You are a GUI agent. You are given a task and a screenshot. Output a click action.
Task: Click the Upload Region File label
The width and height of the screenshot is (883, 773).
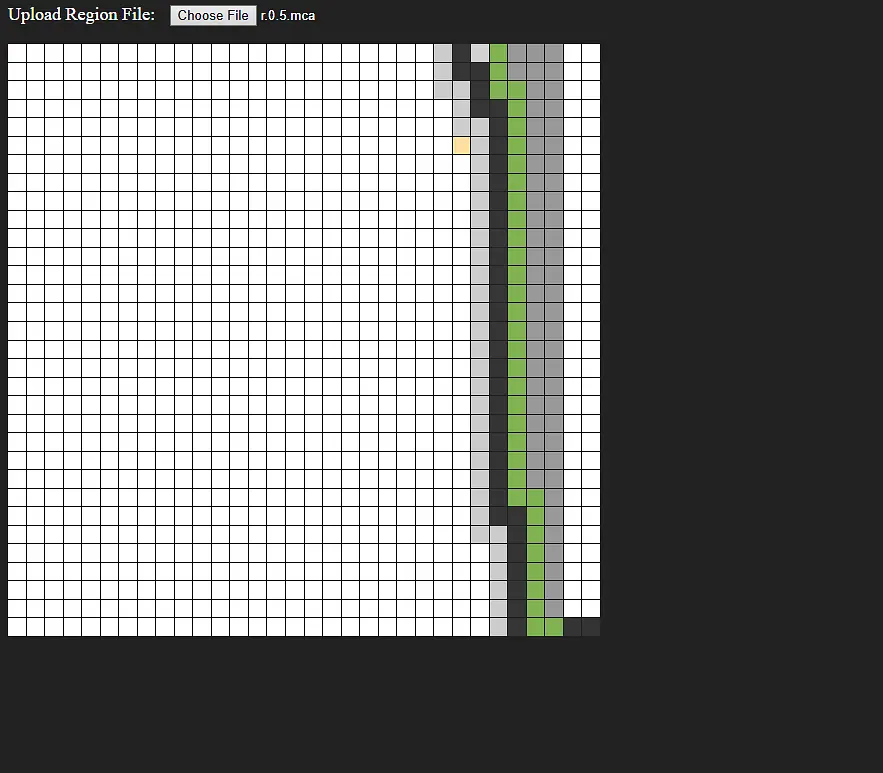coord(80,15)
